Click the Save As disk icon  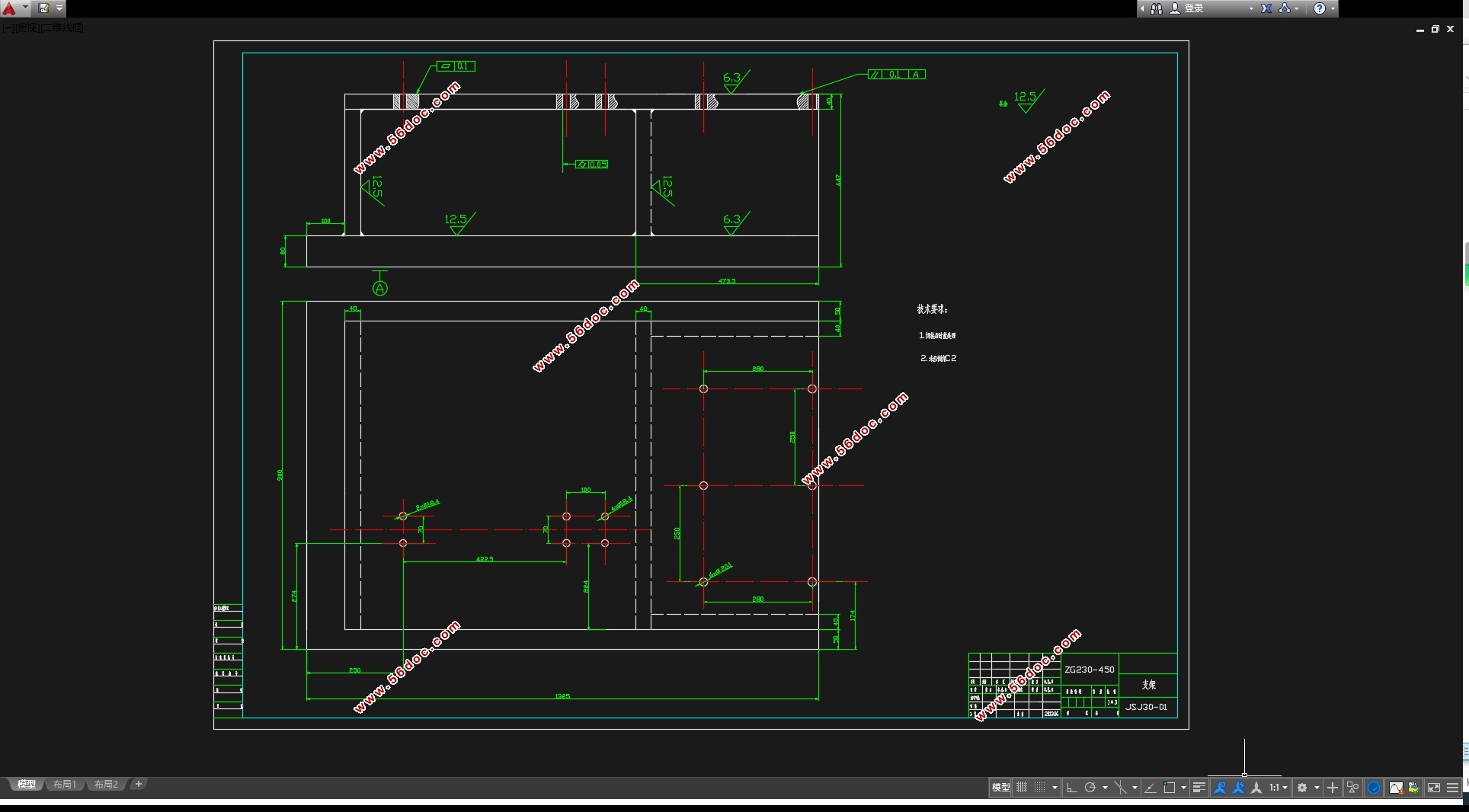click(44, 8)
